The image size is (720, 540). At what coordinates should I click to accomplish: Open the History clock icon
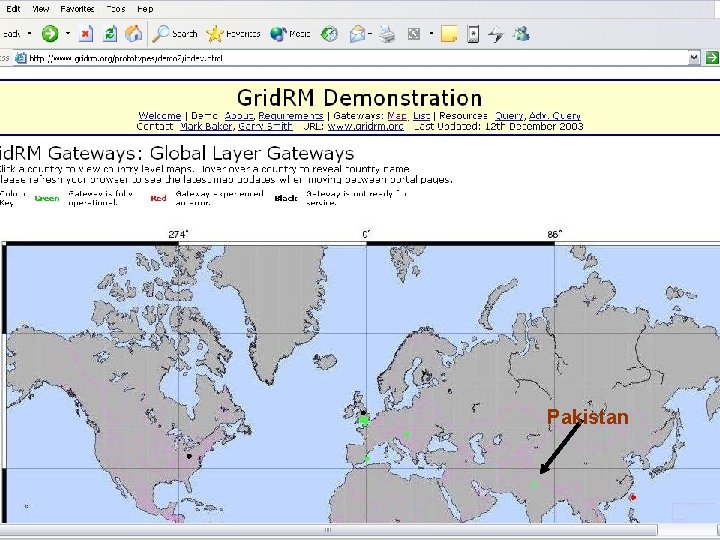click(x=329, y=34)
